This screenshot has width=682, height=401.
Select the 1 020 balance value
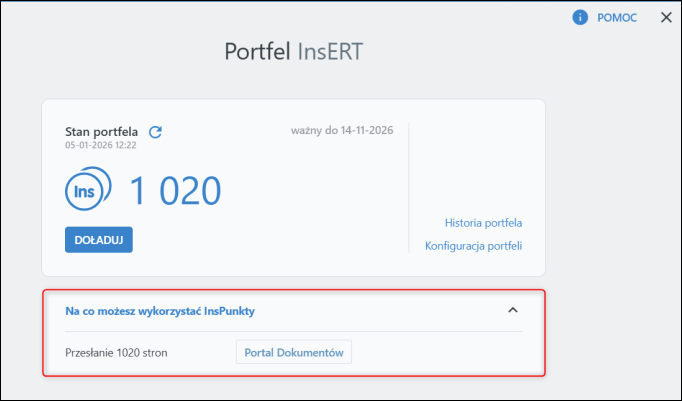pyautogui.click(x=176, y=190)
